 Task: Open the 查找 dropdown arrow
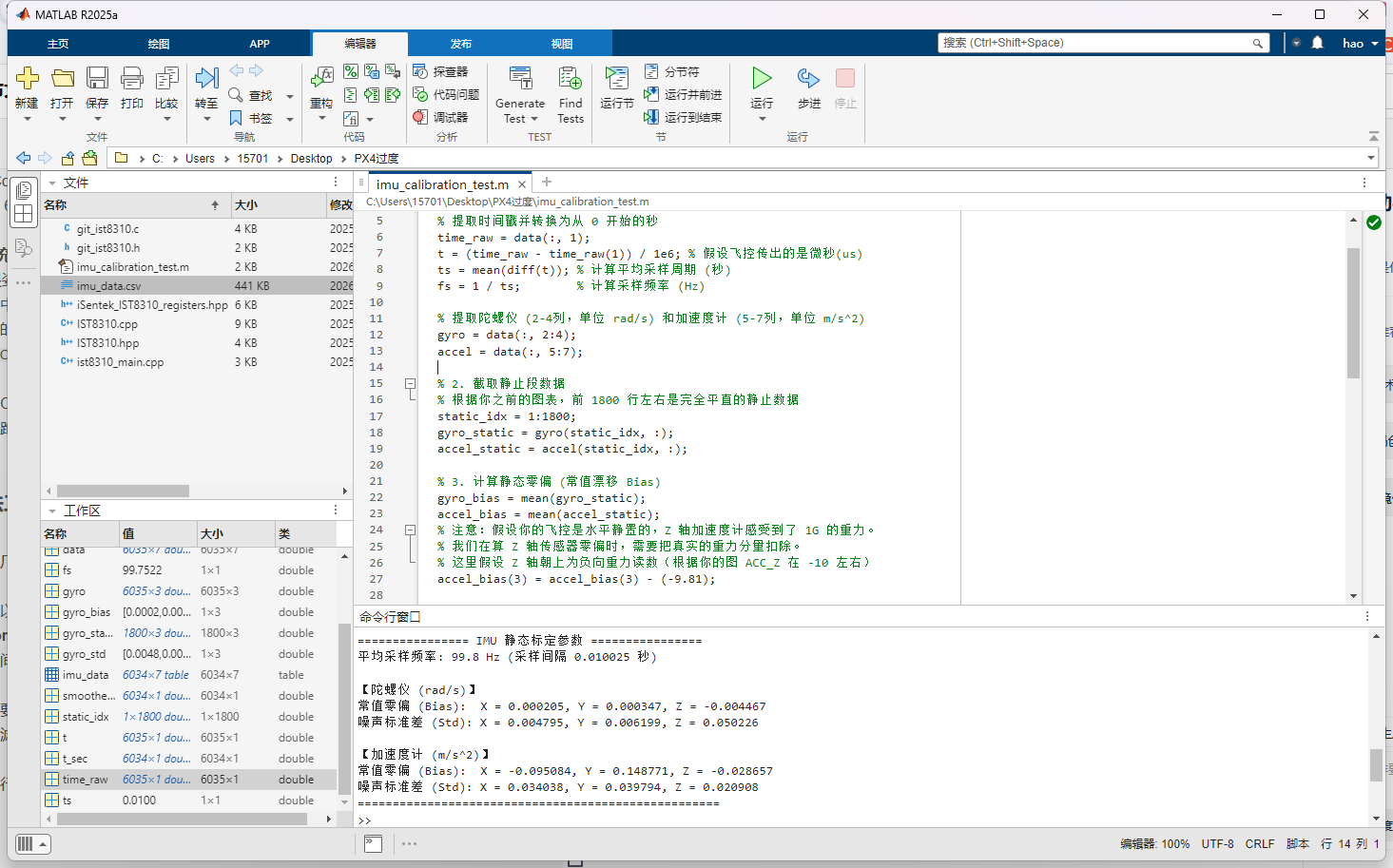pos(290,96)
